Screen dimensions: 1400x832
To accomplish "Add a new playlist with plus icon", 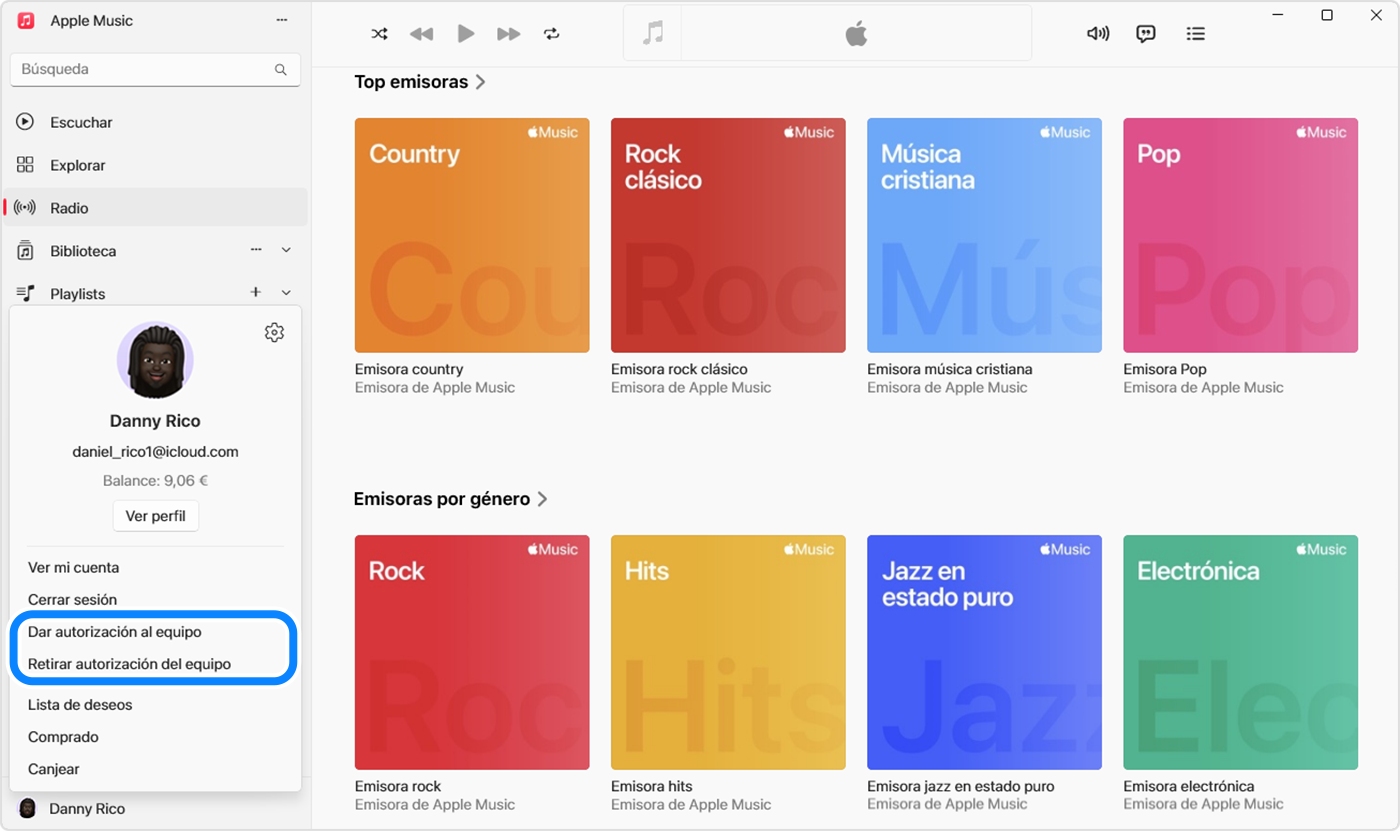I will click(255, 292).
